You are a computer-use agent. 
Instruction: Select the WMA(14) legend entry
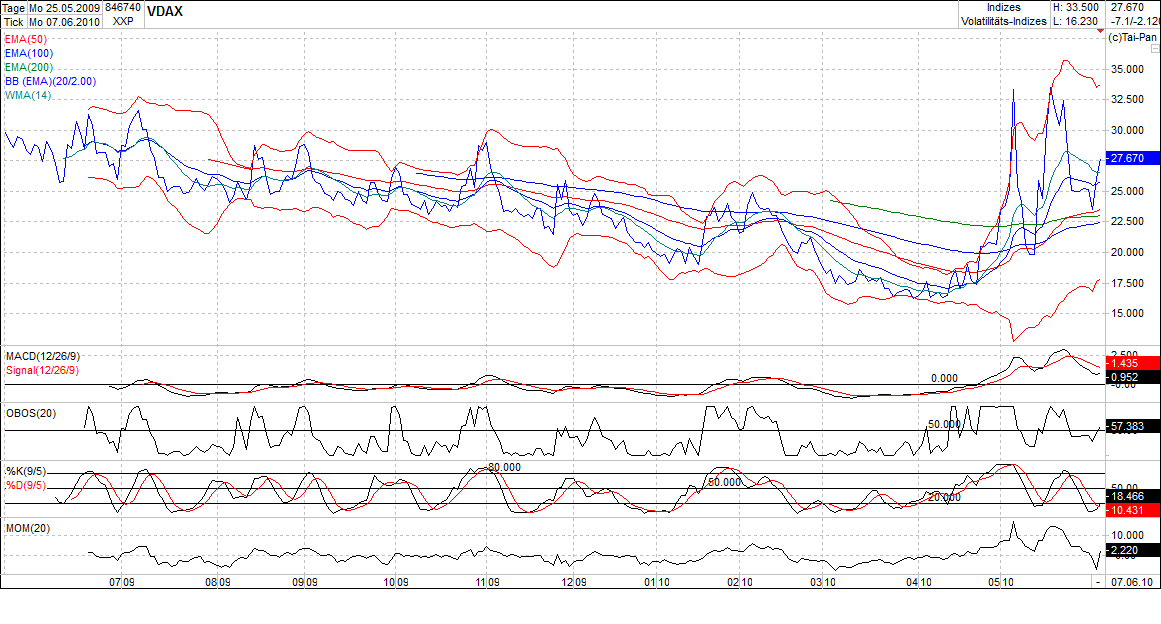[27, 95]
